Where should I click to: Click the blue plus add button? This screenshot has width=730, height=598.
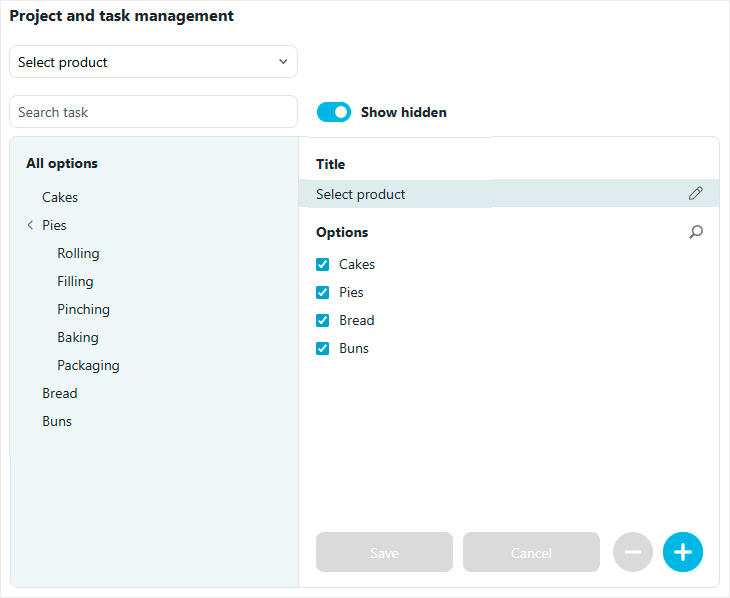tap(683, 552)
